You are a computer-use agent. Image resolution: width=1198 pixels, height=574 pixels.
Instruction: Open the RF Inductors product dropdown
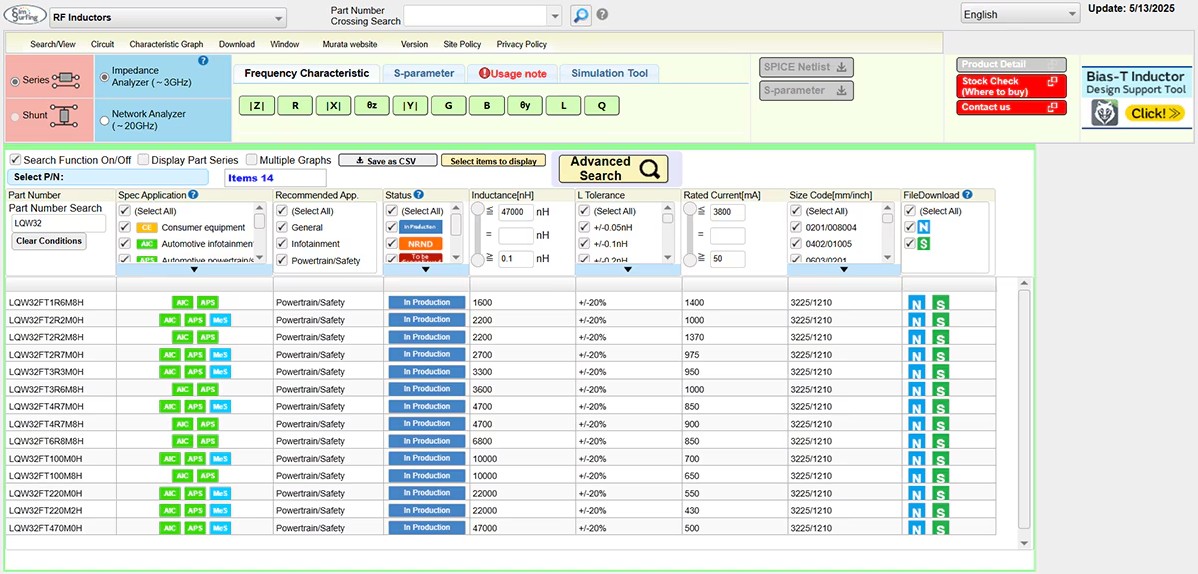click(x=167, y=17)
